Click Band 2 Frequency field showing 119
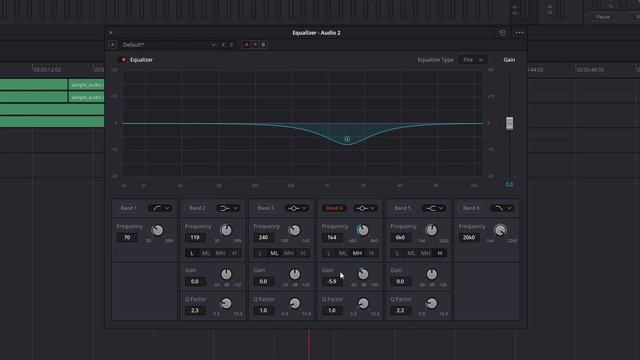 pos(195,238)
